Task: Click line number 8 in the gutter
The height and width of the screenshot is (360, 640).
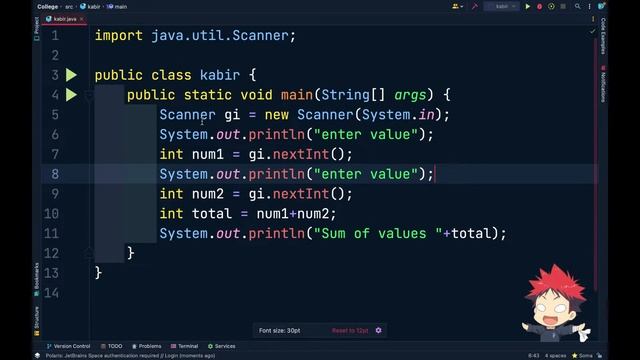Action: point(55,174)
